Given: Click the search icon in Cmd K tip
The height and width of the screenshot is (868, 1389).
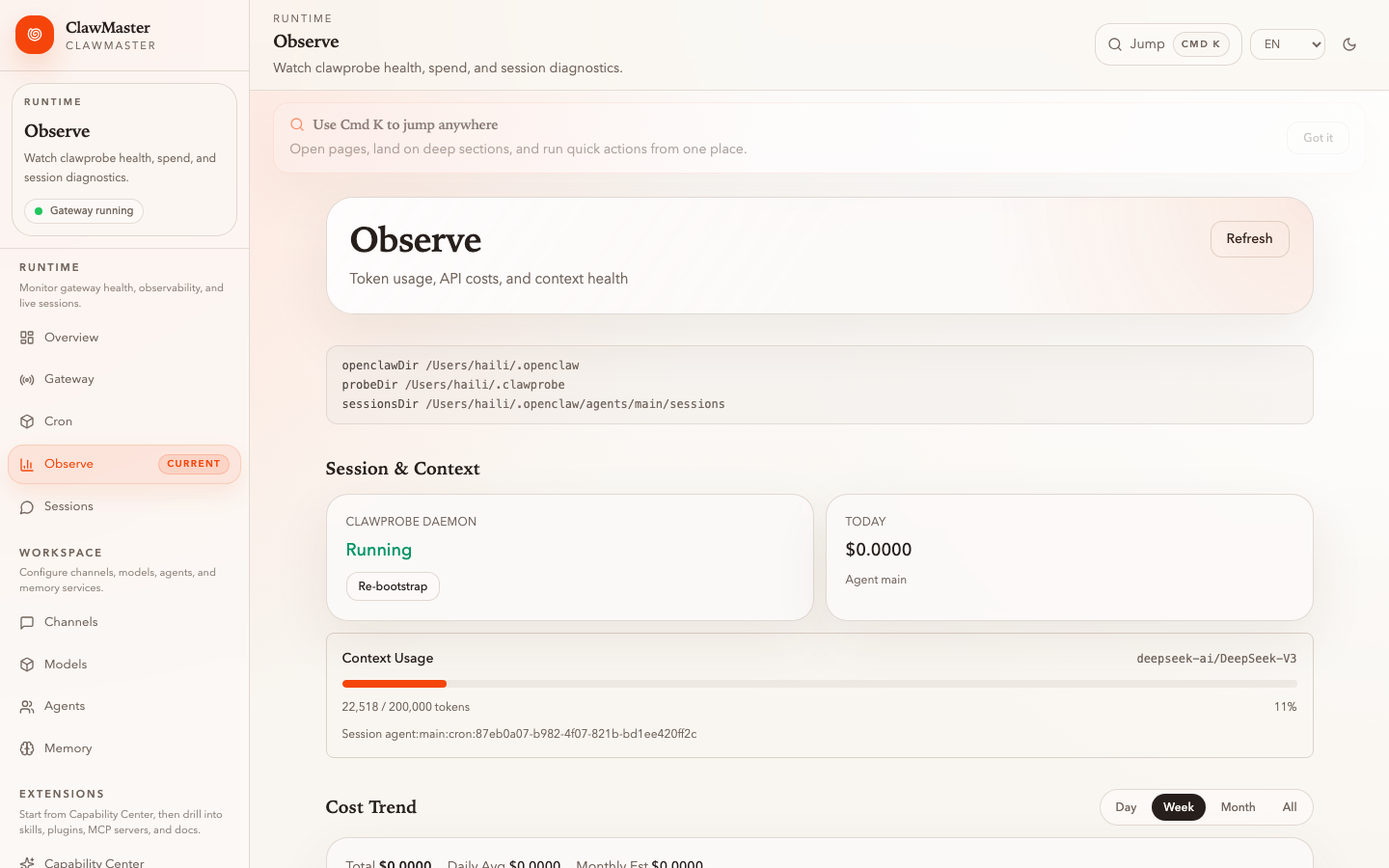Looking at the screenshot, I should coord(297,124).
